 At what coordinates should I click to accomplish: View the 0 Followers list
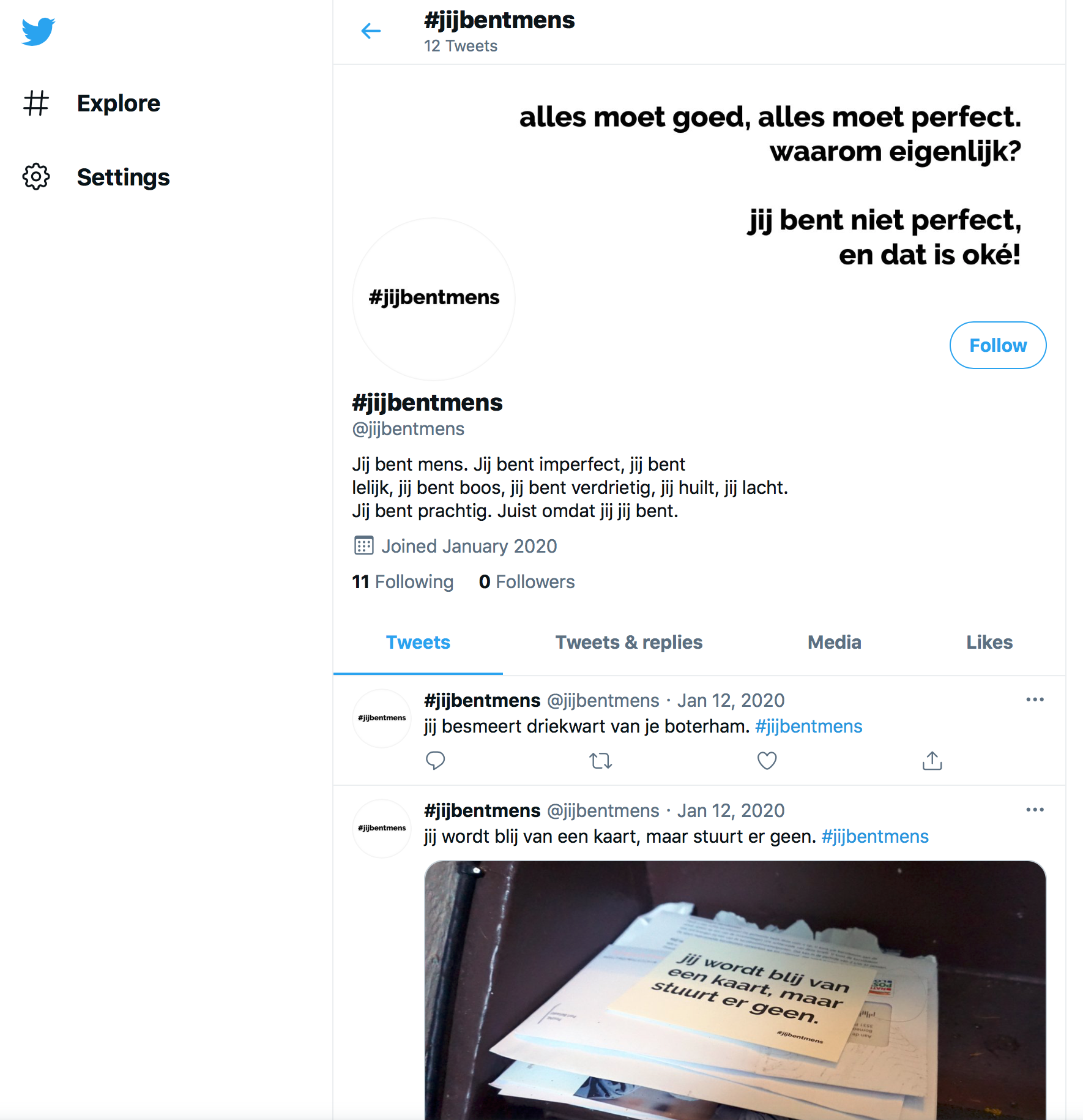527,581
